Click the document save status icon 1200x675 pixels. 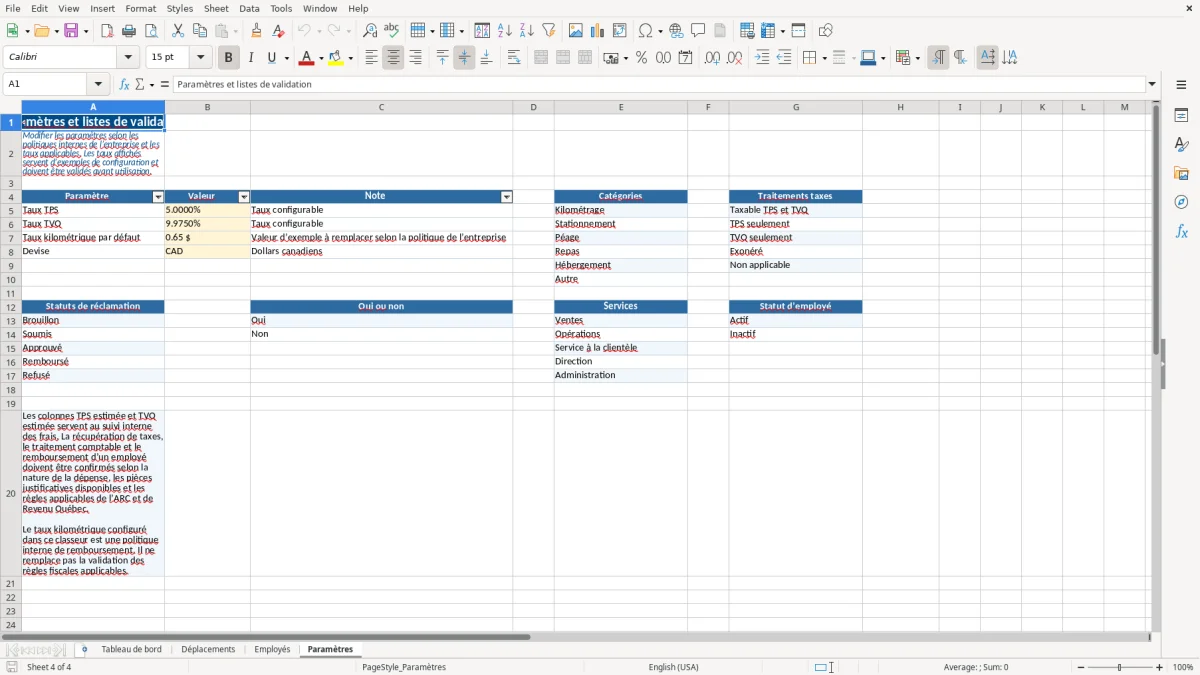[12, 667]
